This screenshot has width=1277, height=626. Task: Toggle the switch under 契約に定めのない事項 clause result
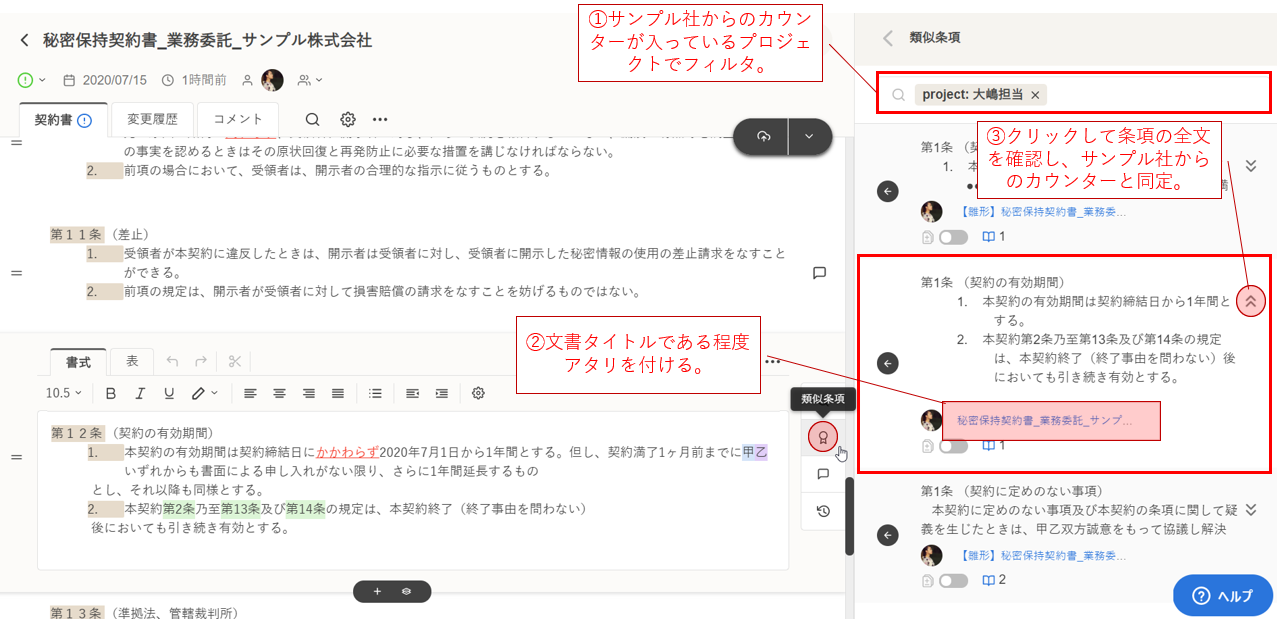coord(953,580)
